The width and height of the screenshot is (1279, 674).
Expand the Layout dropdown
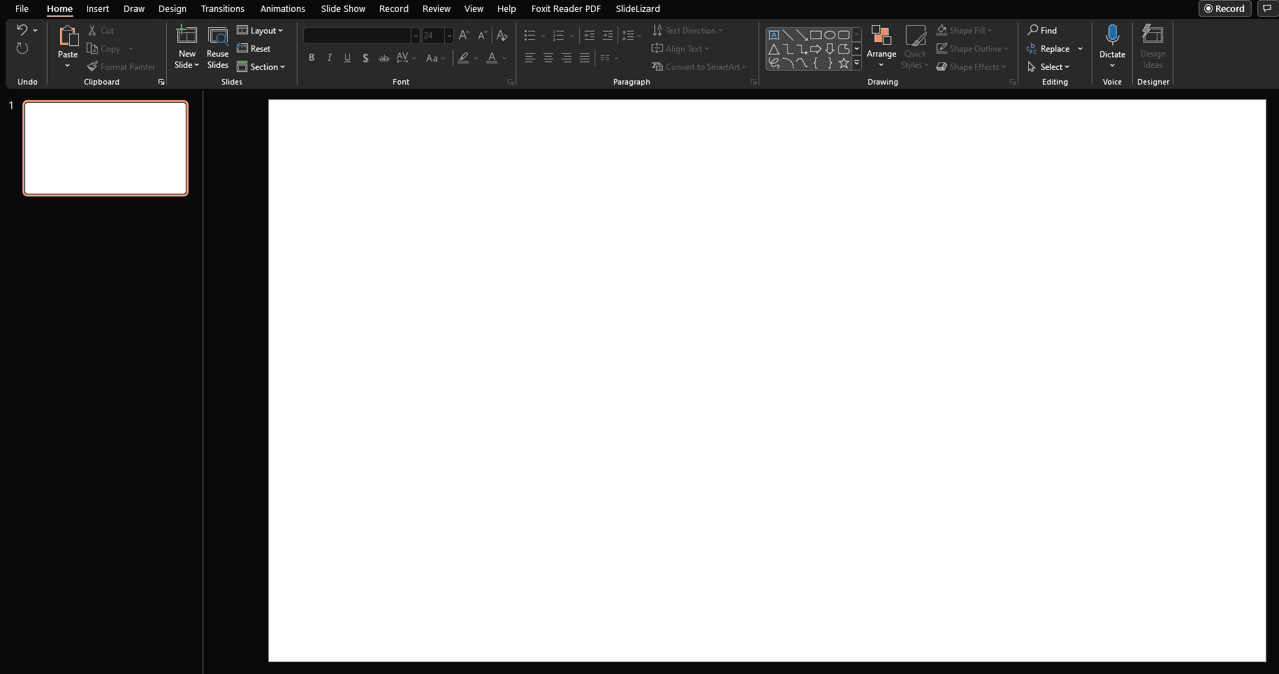pyautogui.click(x=260, y=30)
